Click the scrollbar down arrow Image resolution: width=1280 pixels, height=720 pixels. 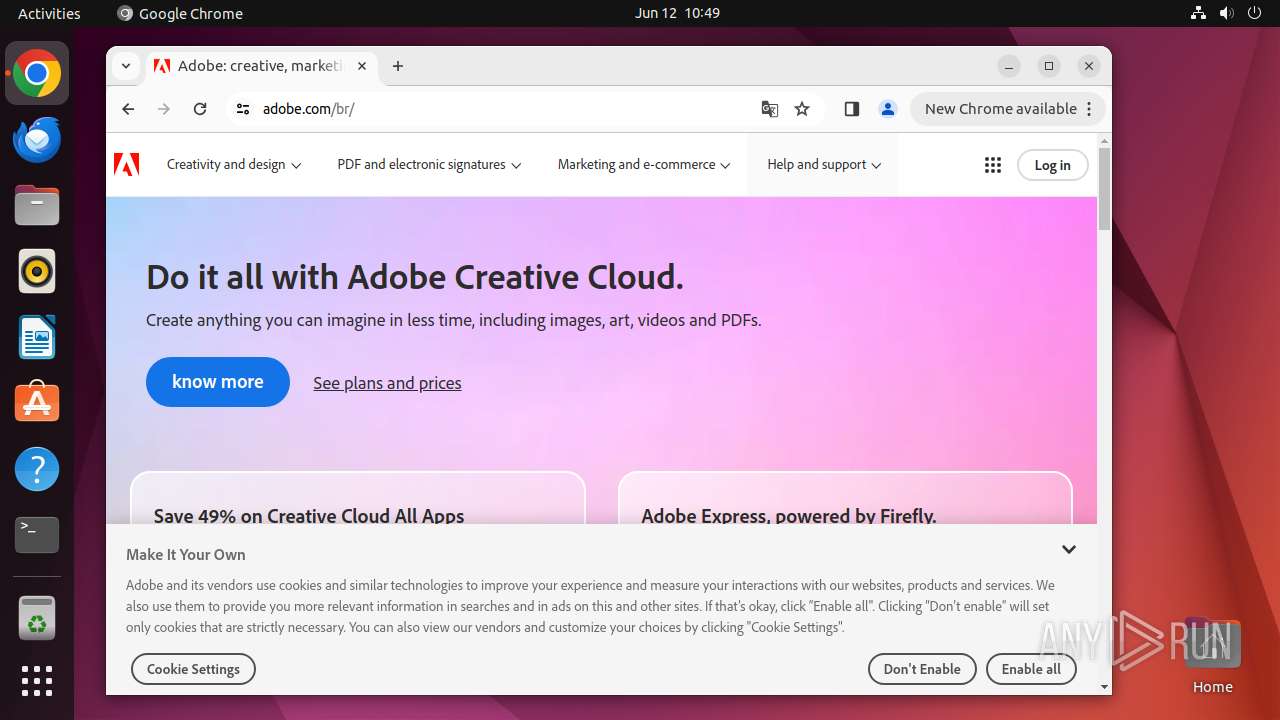(x=1104, y=687)
